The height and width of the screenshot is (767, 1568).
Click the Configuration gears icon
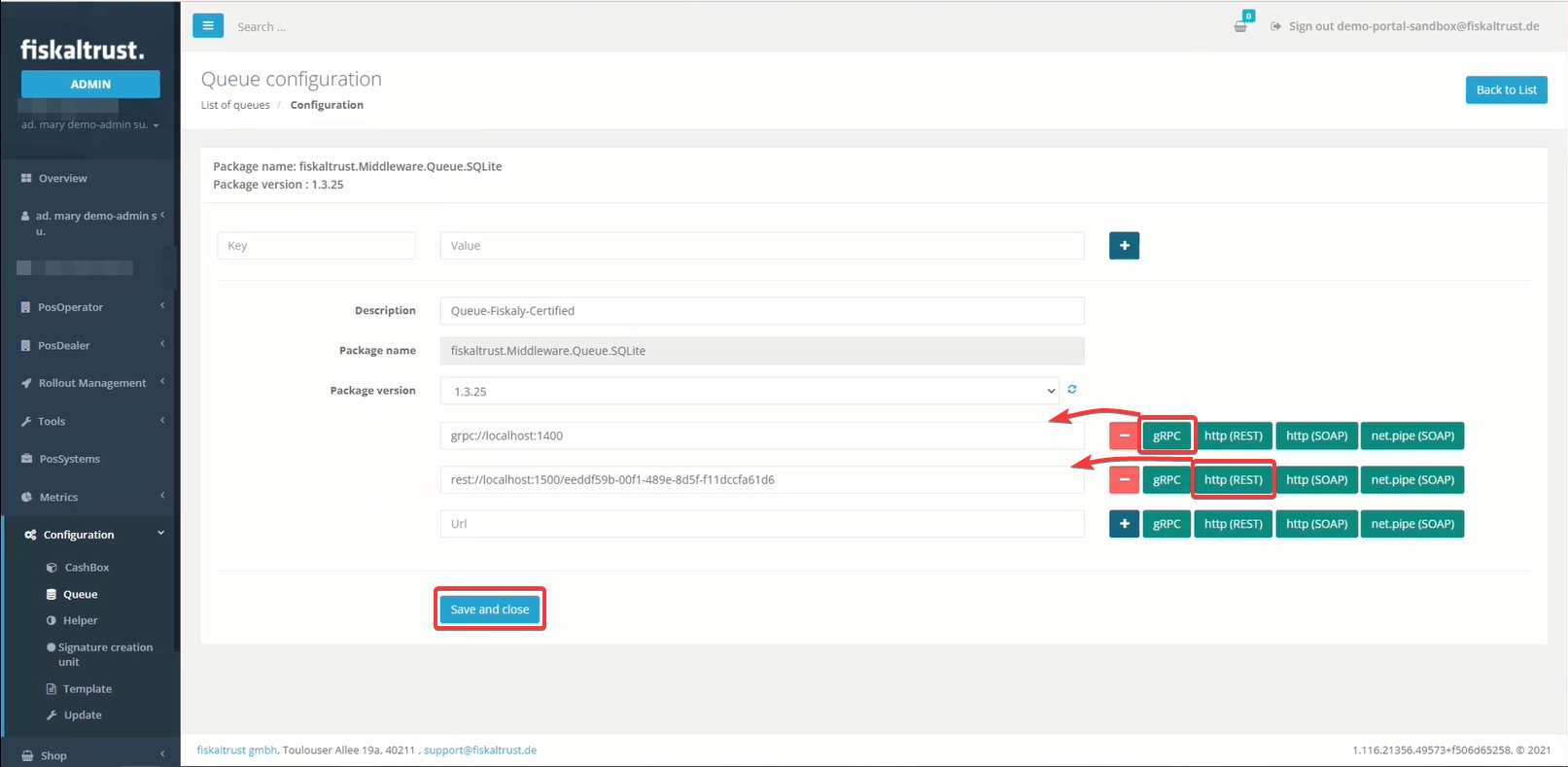point(30,535)
